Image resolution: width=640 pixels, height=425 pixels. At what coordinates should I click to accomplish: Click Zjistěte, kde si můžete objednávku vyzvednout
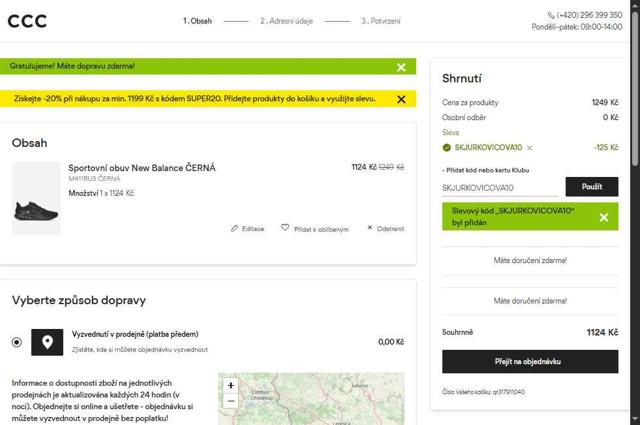pos(140,349)
